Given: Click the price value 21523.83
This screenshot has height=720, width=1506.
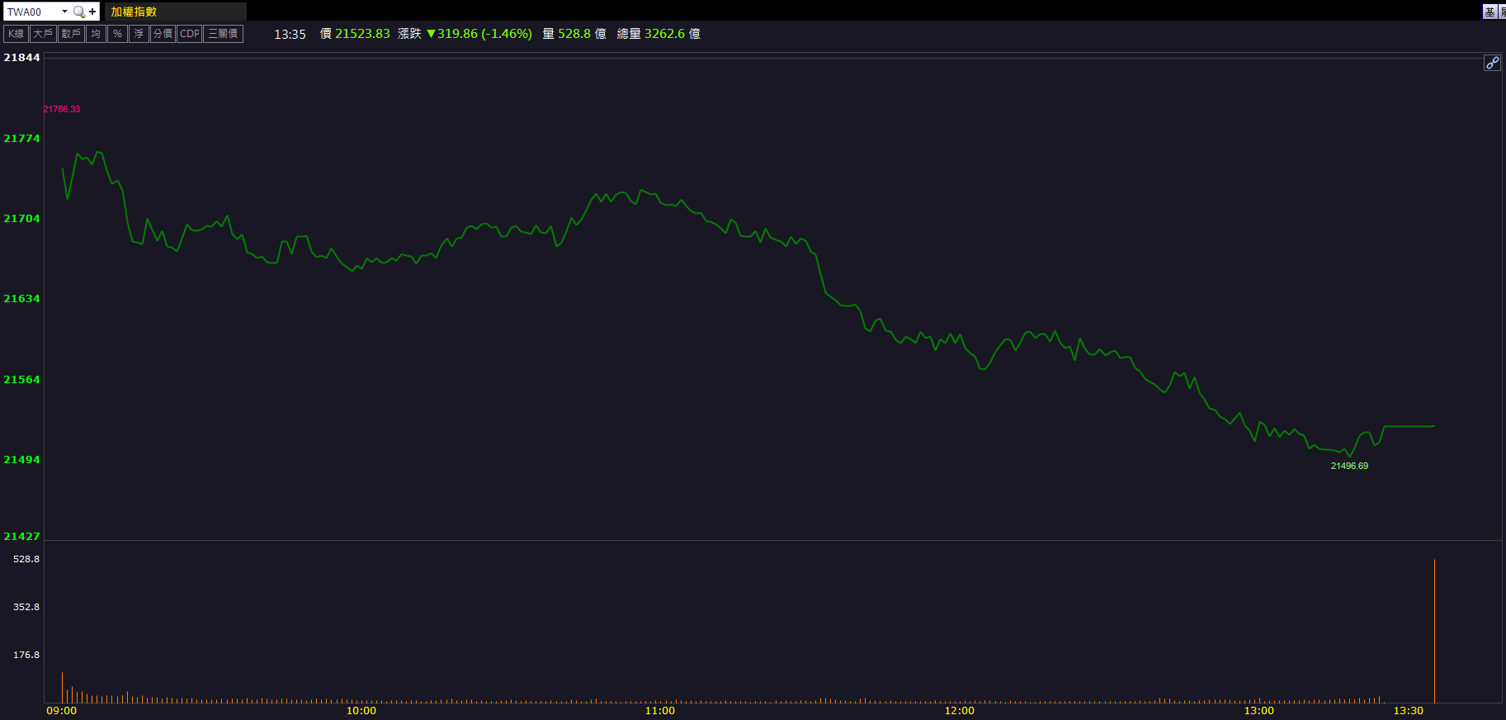Looking at the screenshot, I should click(x=362, y=34).
